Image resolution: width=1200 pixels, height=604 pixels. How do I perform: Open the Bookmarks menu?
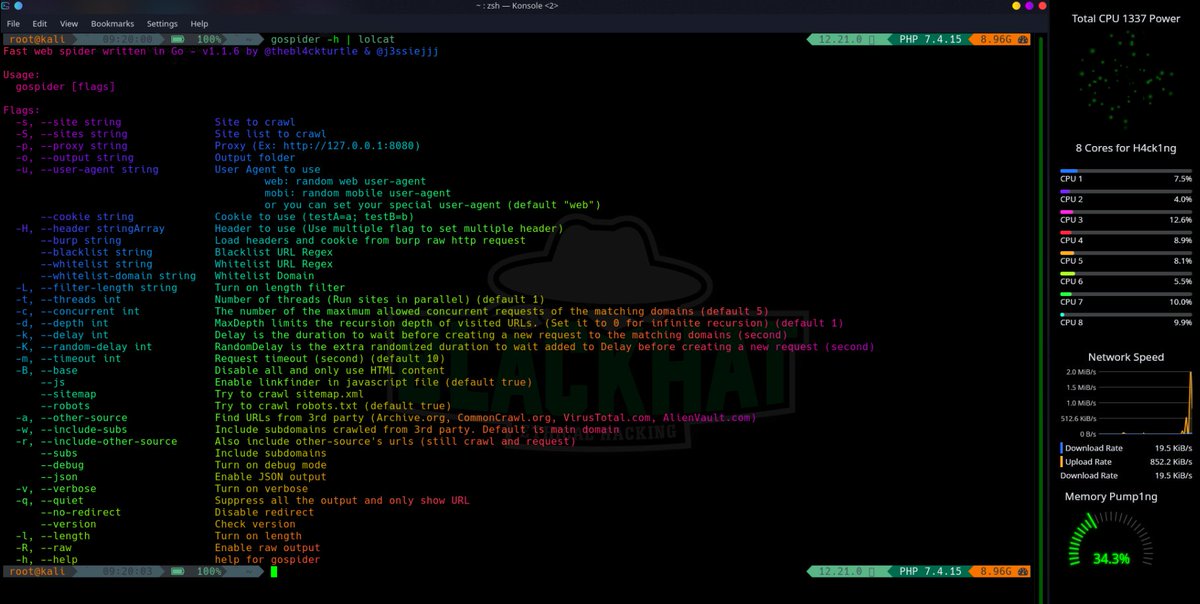113,23
